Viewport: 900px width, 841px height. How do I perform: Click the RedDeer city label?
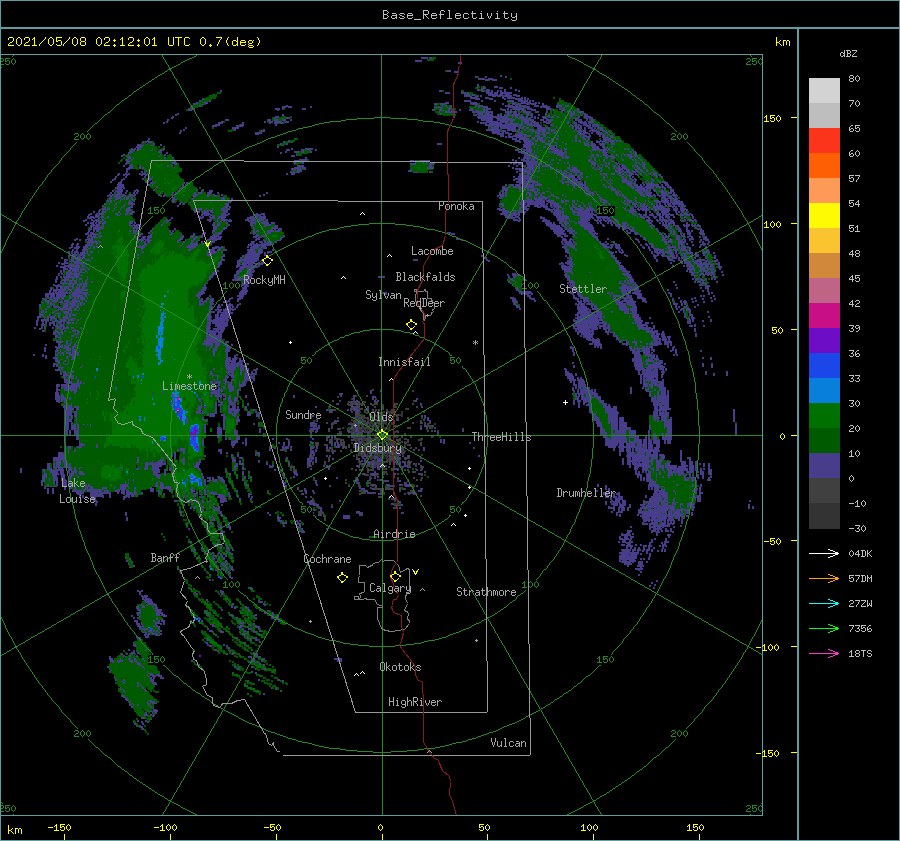424,303
